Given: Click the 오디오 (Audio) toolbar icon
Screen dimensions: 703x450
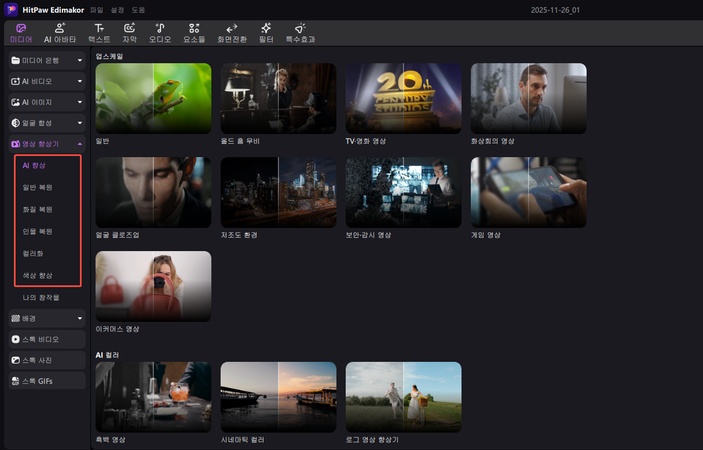Looking at the screenshot, I should point(160,32).
